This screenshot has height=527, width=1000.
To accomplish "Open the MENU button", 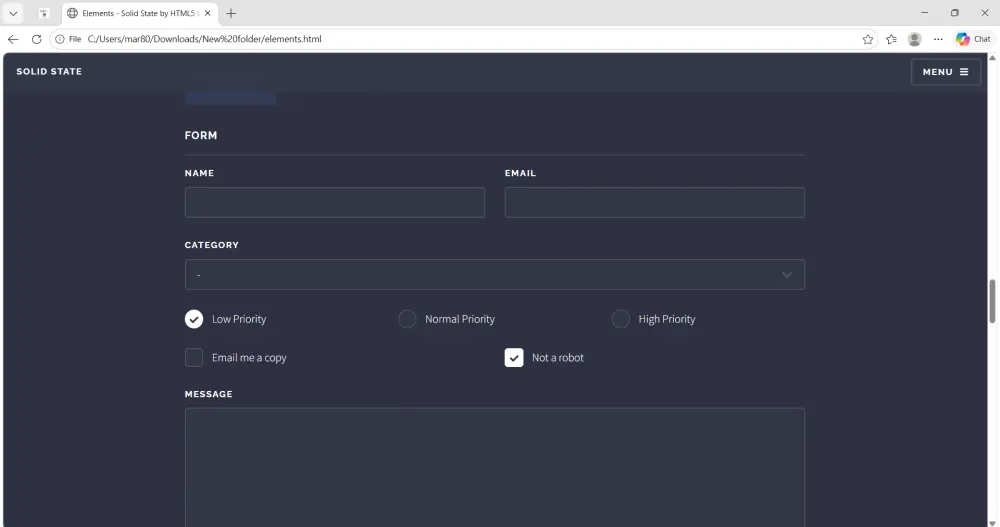I will [946, 72].
